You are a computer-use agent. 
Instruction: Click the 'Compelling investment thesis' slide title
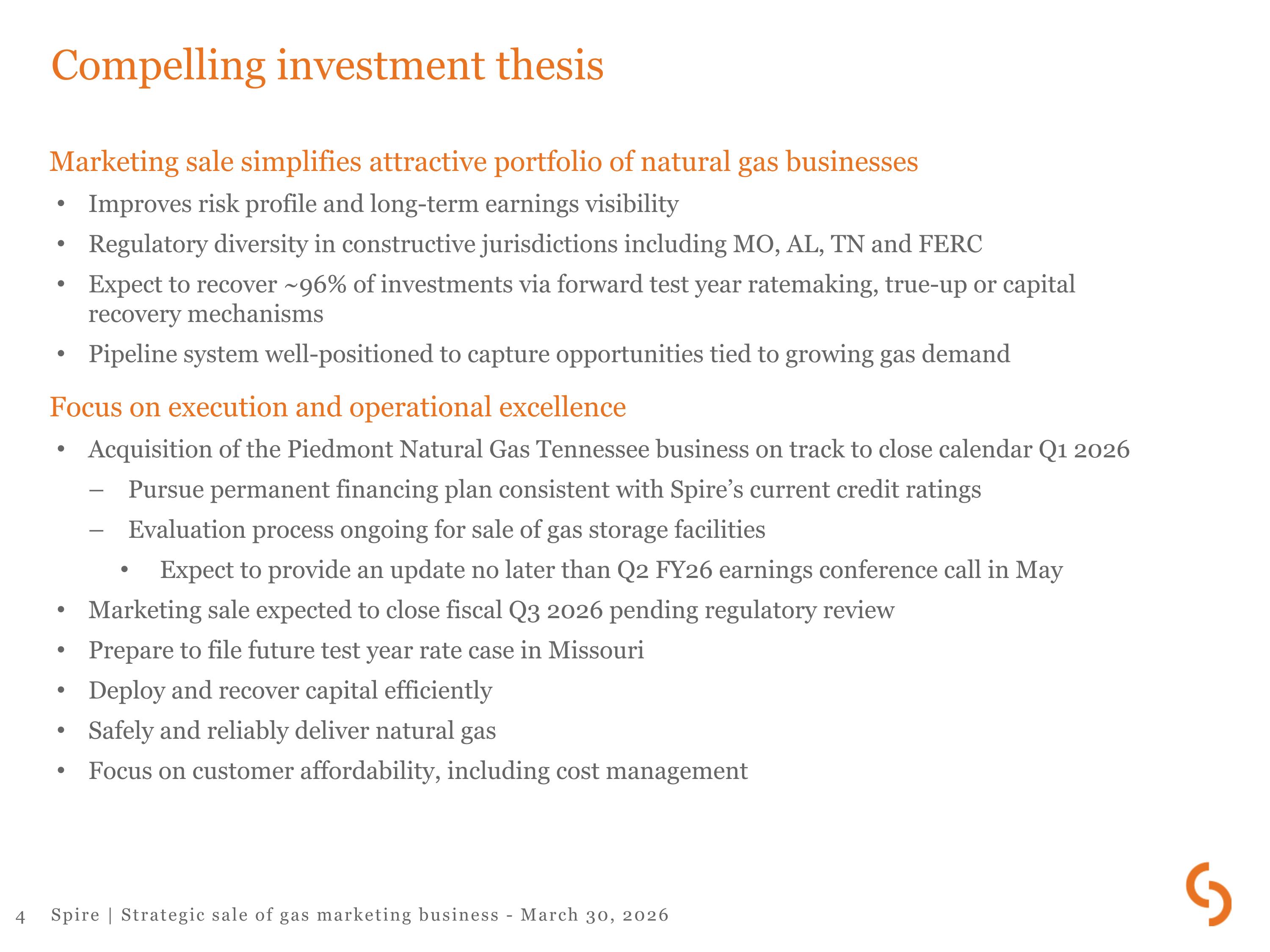coord(327,66)
